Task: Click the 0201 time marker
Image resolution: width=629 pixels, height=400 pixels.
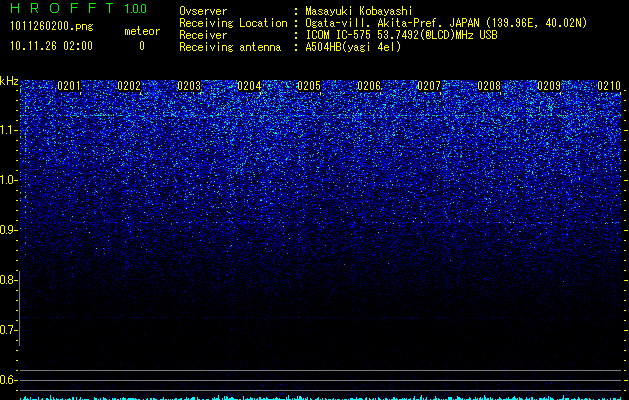Action: (x=69, y=86)
